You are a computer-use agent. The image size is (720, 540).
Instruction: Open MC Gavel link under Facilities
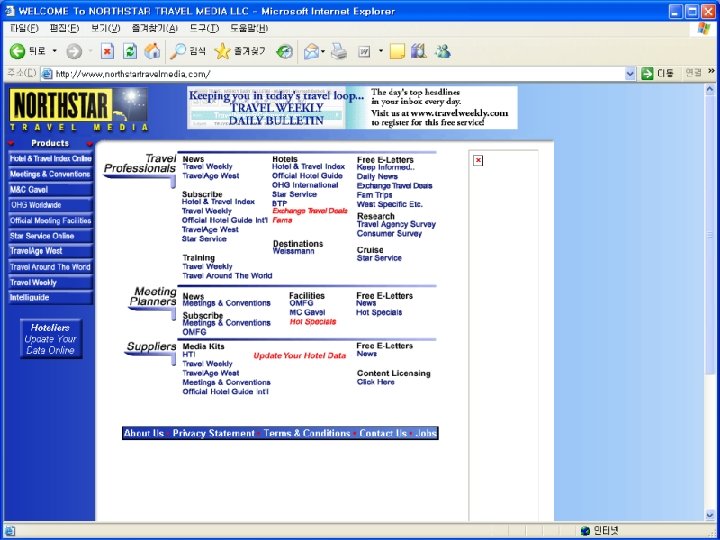point(307,312)
